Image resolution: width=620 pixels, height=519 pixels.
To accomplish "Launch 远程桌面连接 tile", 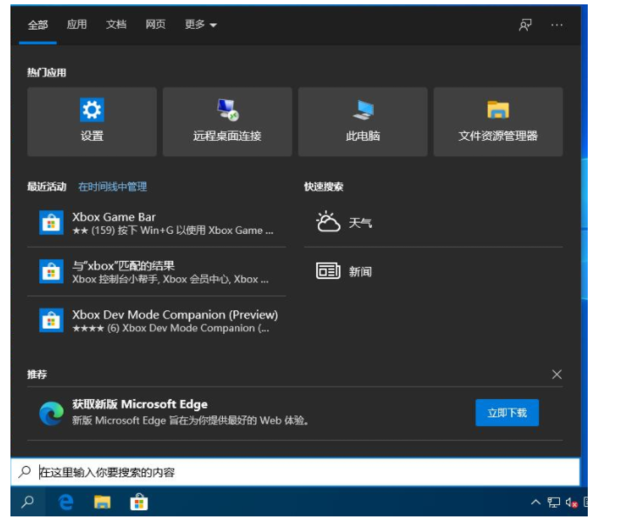I will [x=227, y=121].
